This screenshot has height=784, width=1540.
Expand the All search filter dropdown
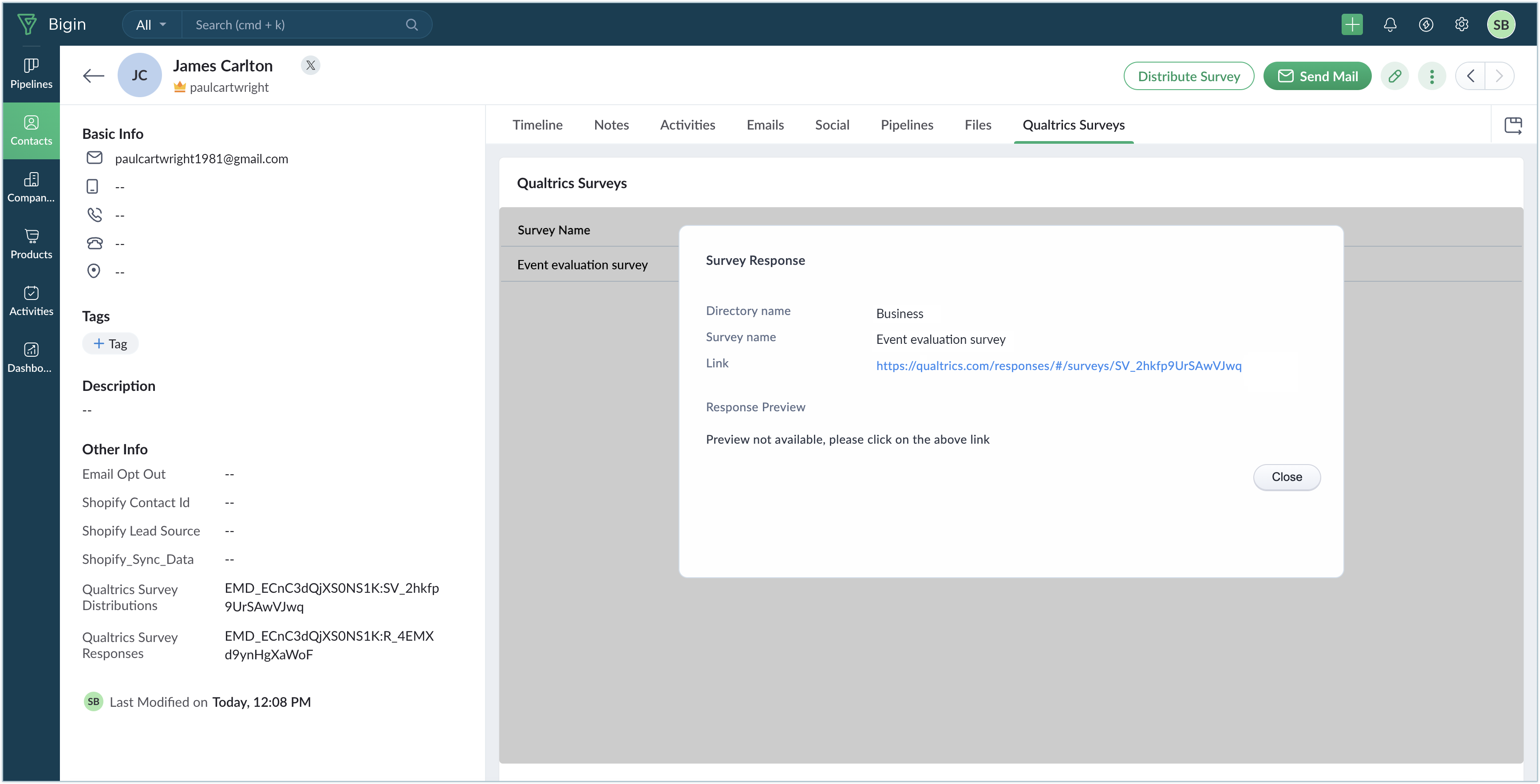(150, 24)
